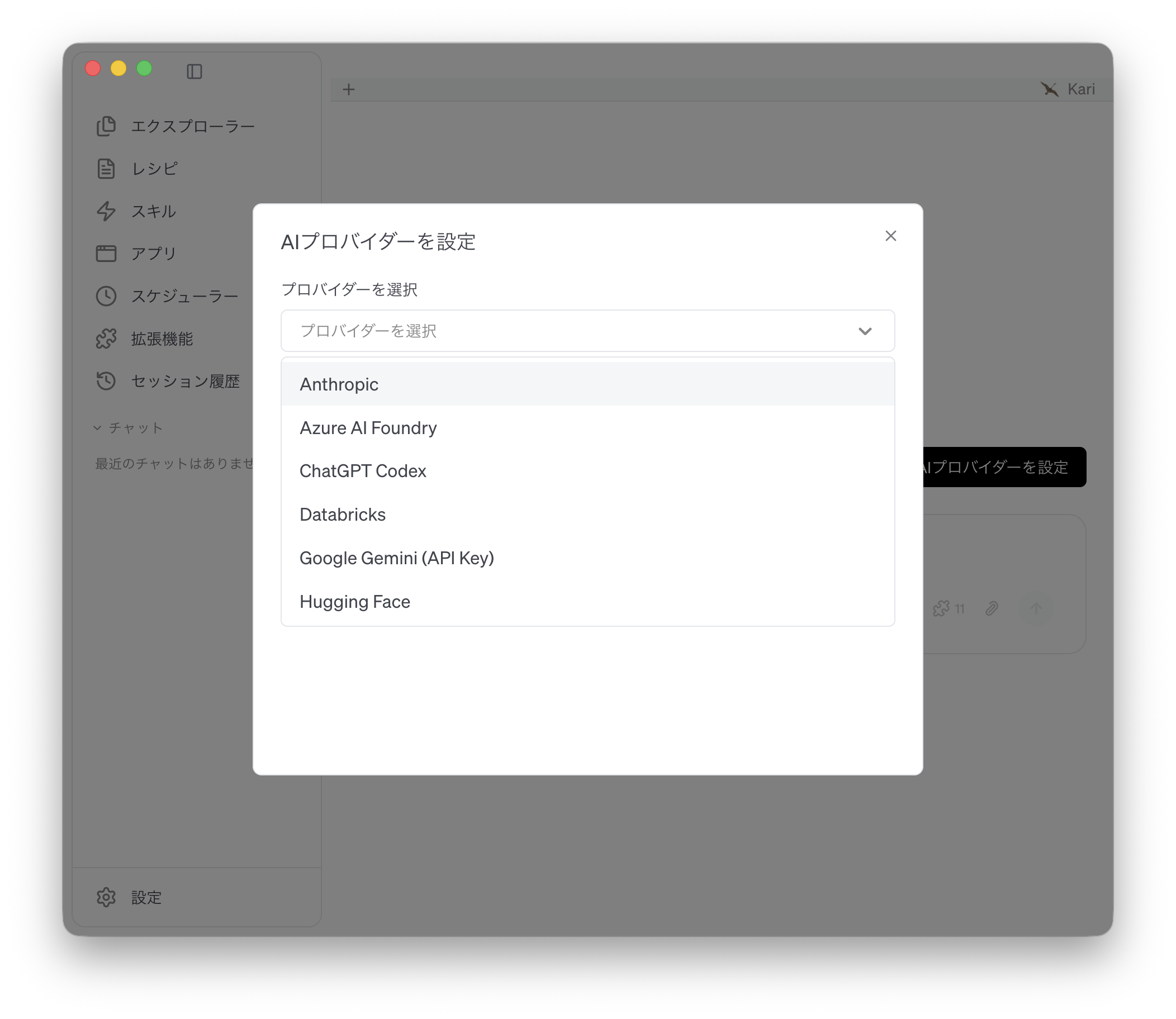Add a new tab with plus icon
This screenshot has height=1019, width=1176.
[x=349, y=89]
